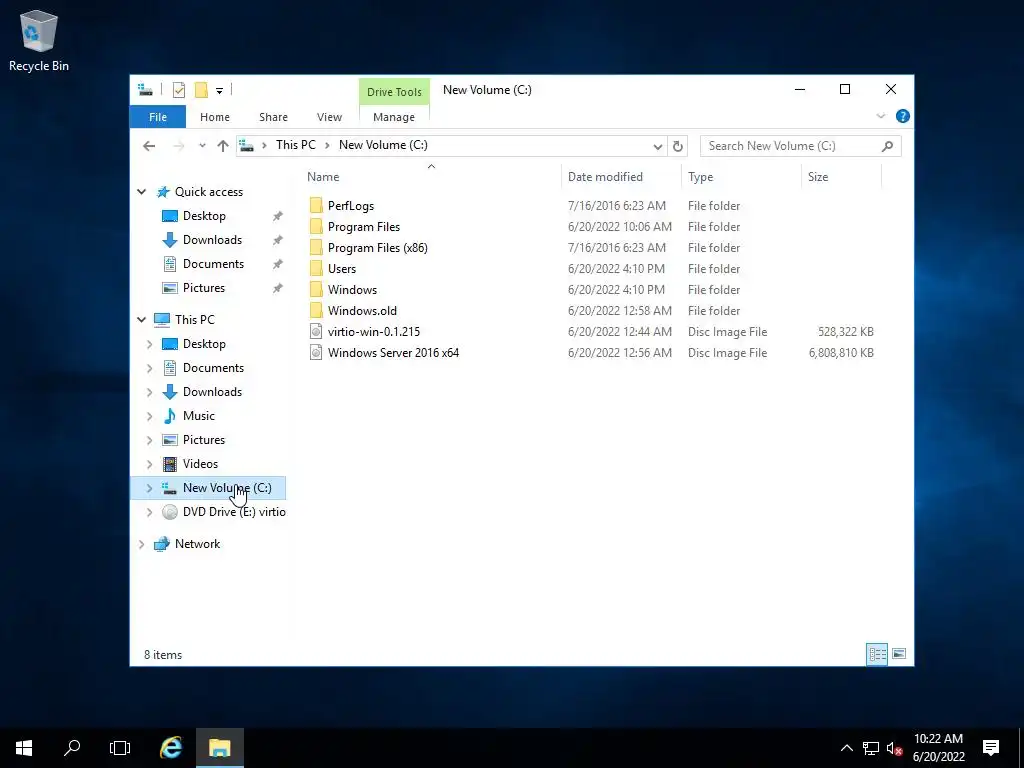Select the PerfLogs folder icon

tap(316, 206)
